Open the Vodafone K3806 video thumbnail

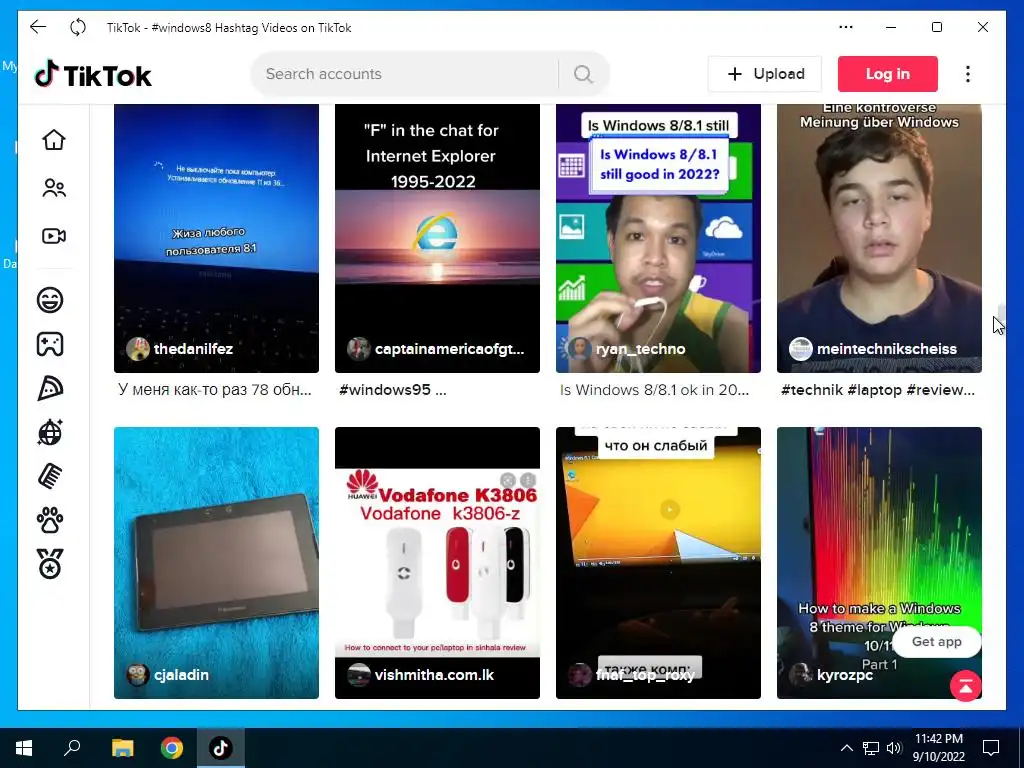[437, 562]
